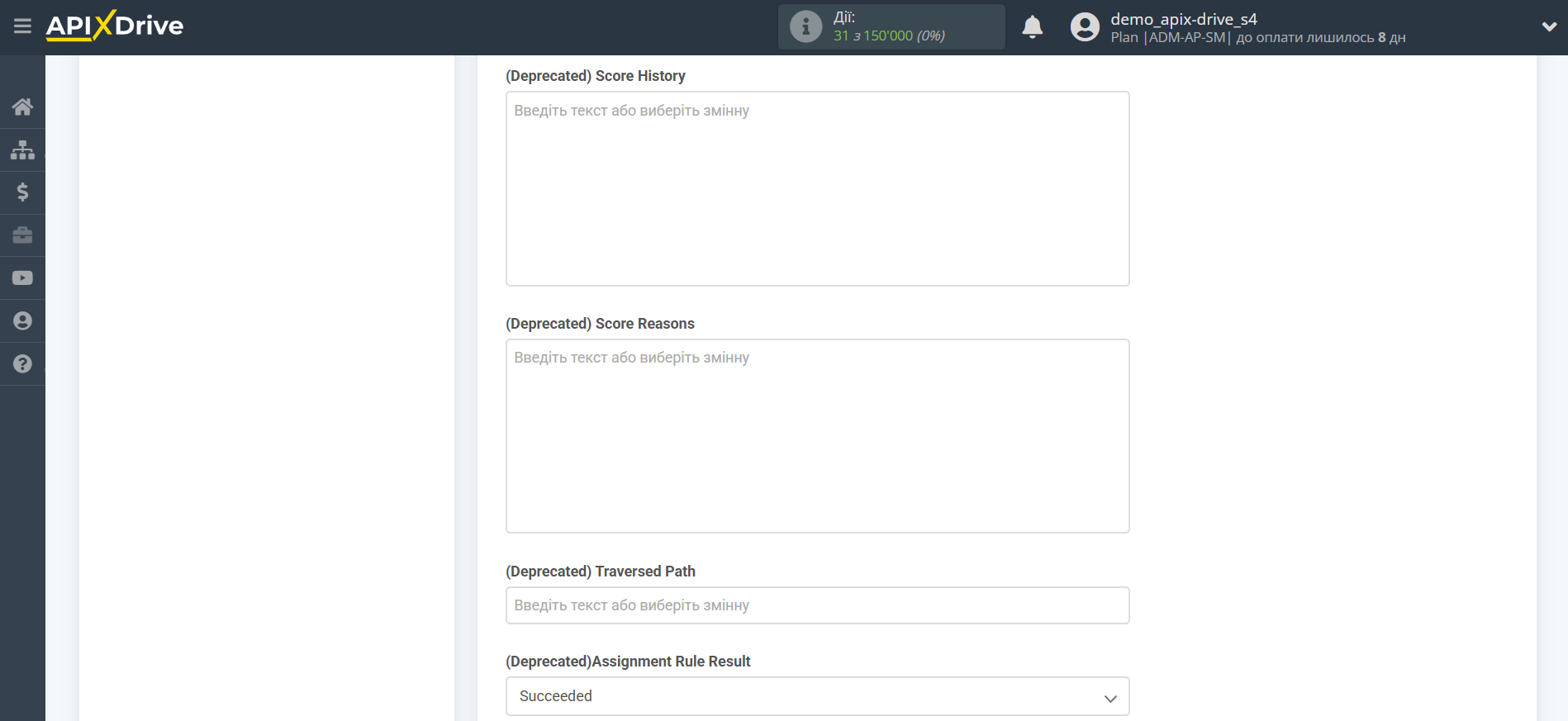Open notifications bell
The height and width of the screenshot is (721, 1568).
point(1032,27)
